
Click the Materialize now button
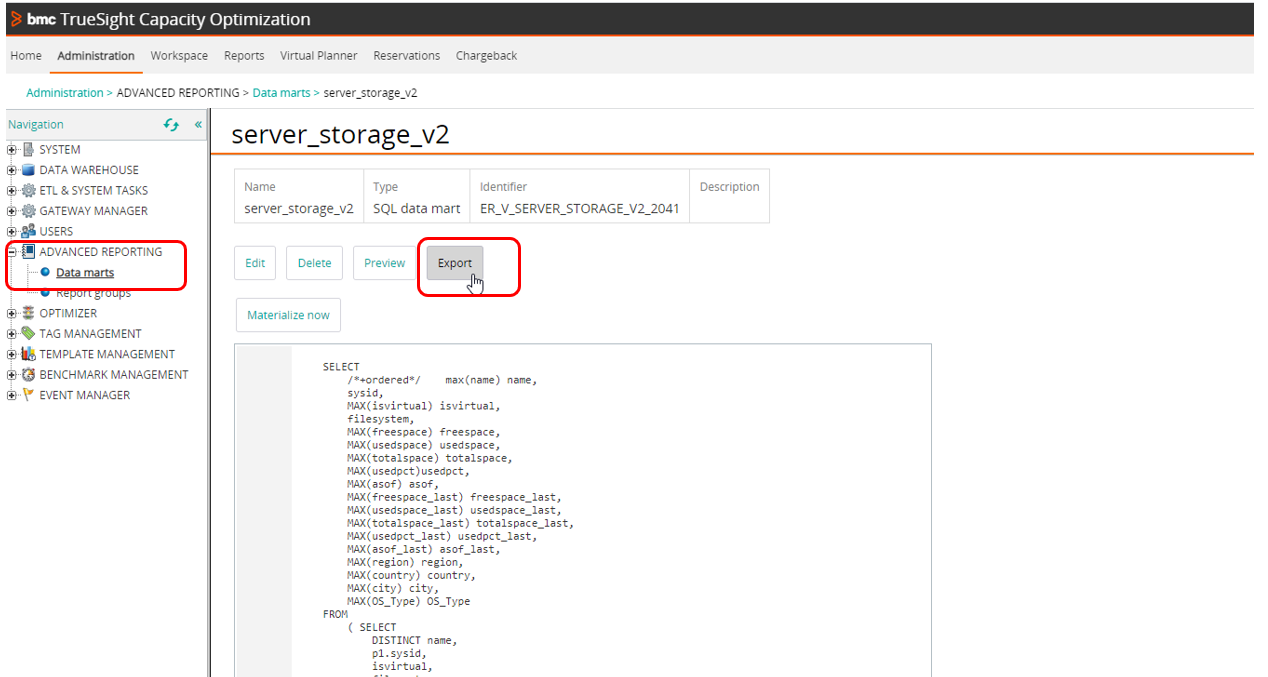tap(289, 315)
